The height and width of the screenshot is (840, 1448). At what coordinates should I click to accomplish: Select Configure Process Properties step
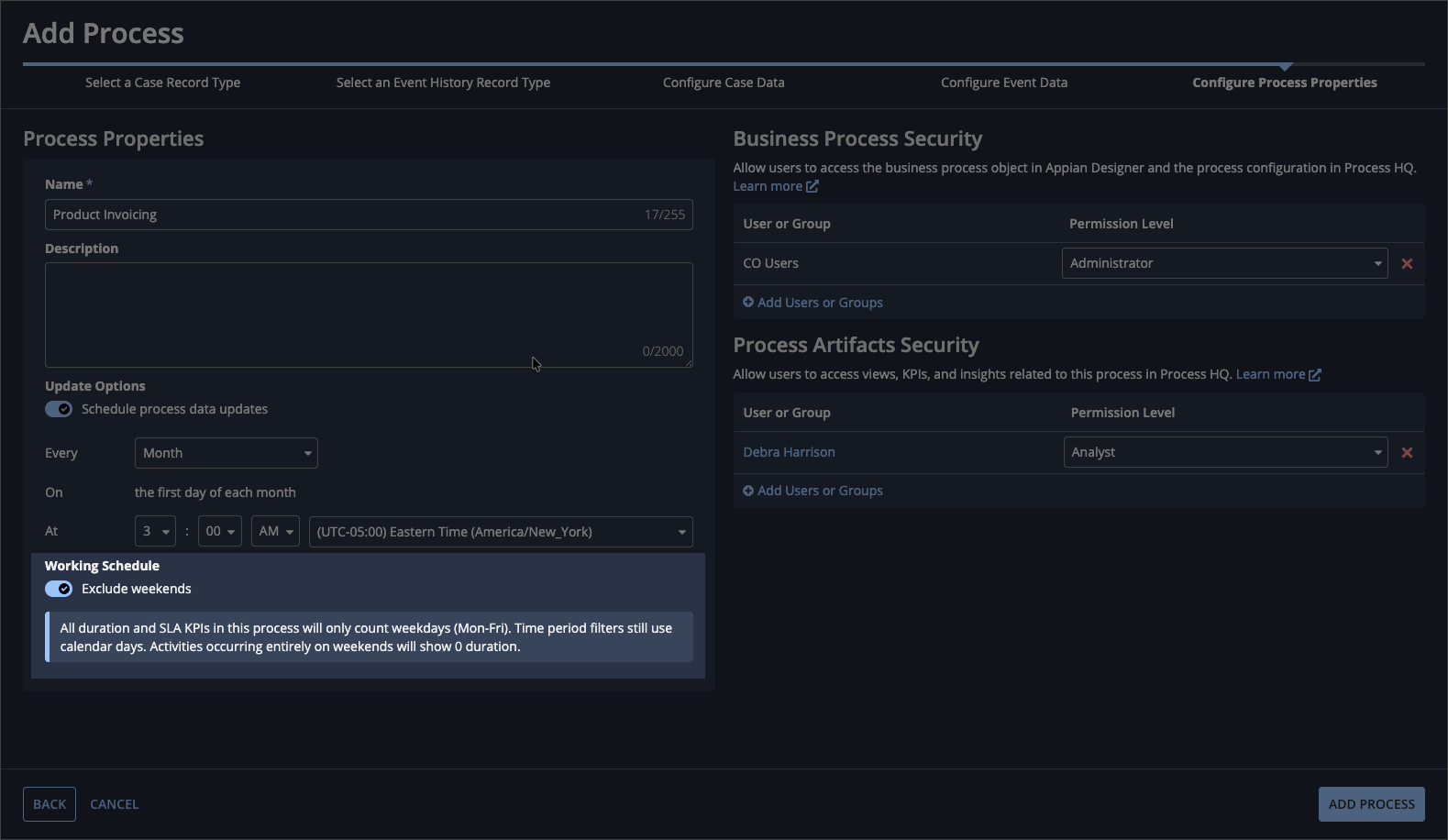1285,83
